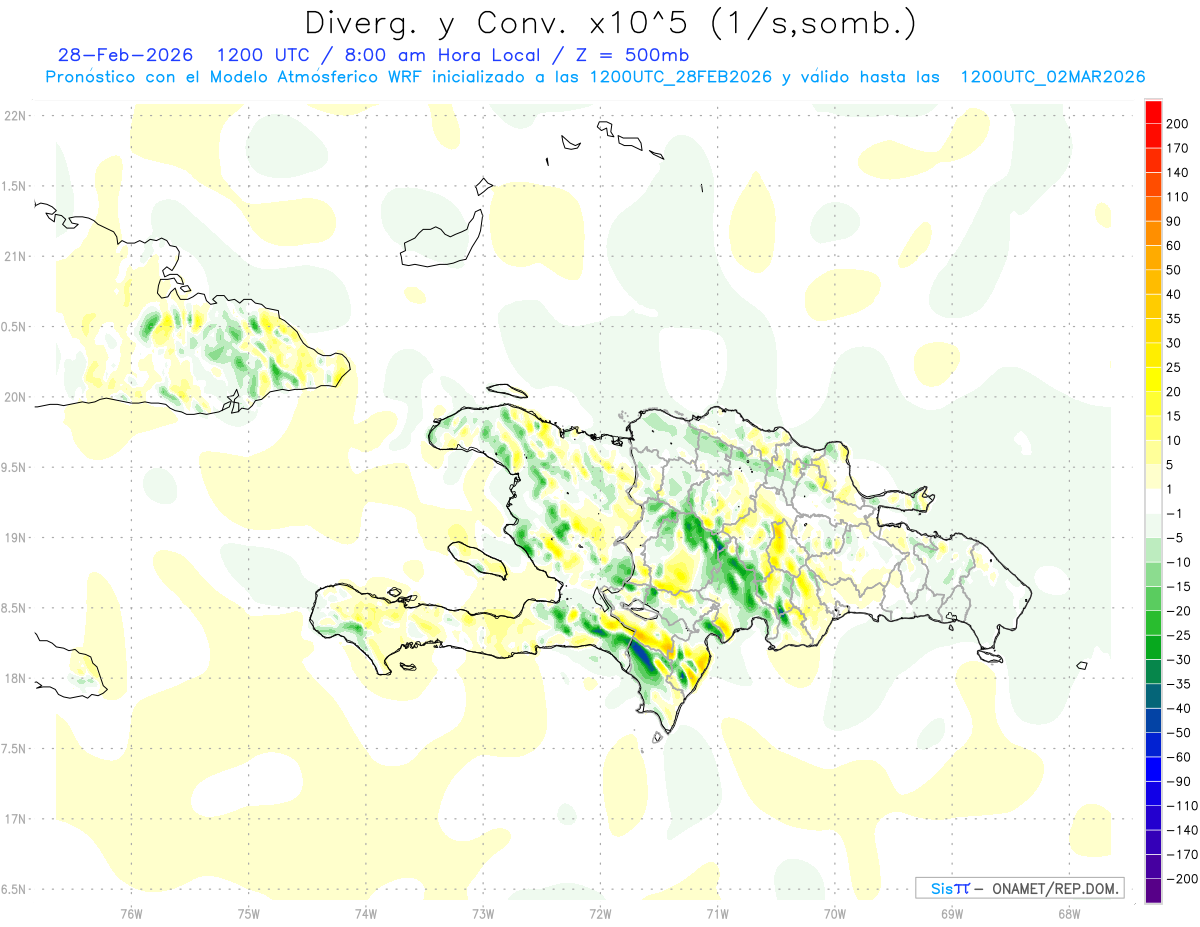The width and height of the screenshot is (1200, 927).
Task: Click the longitude label '76W'
Action: [x=131, y=914]
